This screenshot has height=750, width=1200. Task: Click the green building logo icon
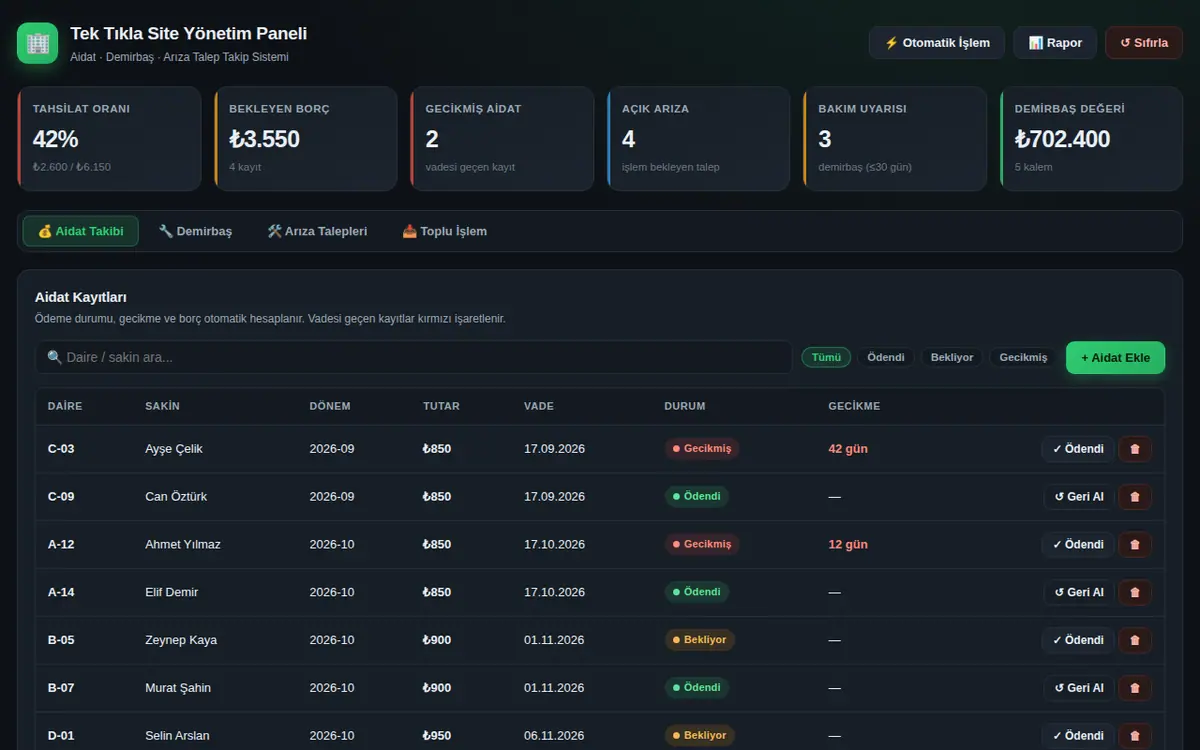tap(38, 43)
